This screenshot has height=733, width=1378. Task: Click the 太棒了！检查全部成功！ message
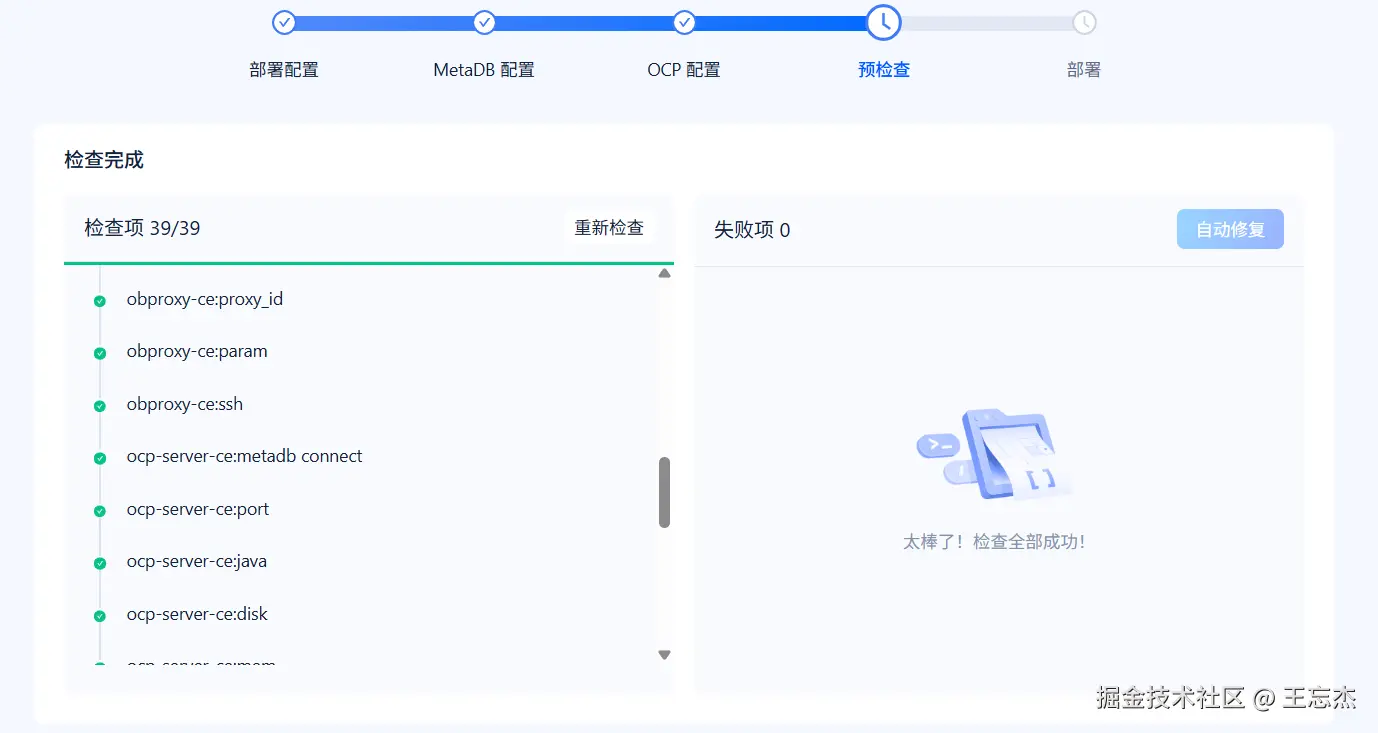click(994, 542)
